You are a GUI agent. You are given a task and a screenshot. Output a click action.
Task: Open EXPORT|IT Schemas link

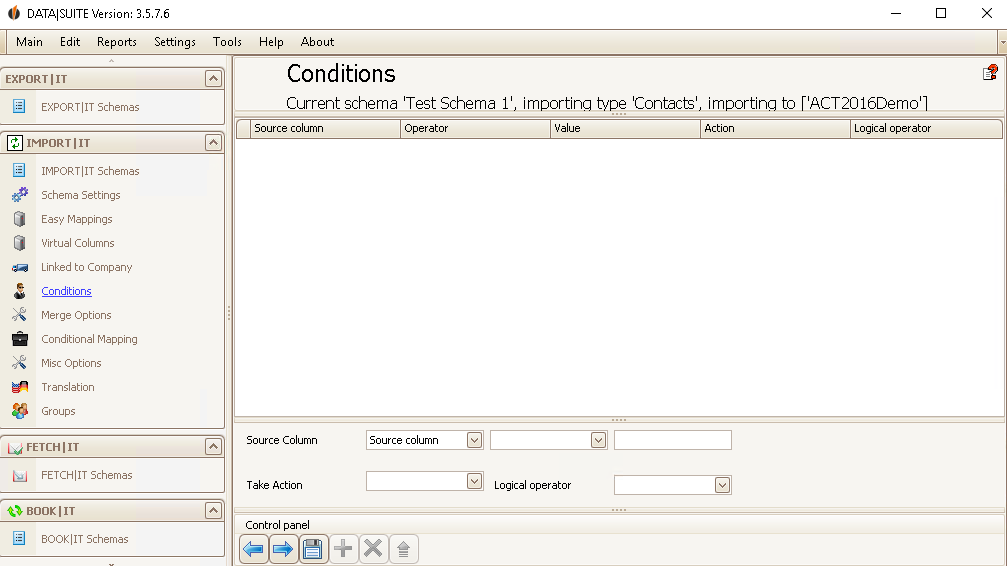tap(90, 107)
